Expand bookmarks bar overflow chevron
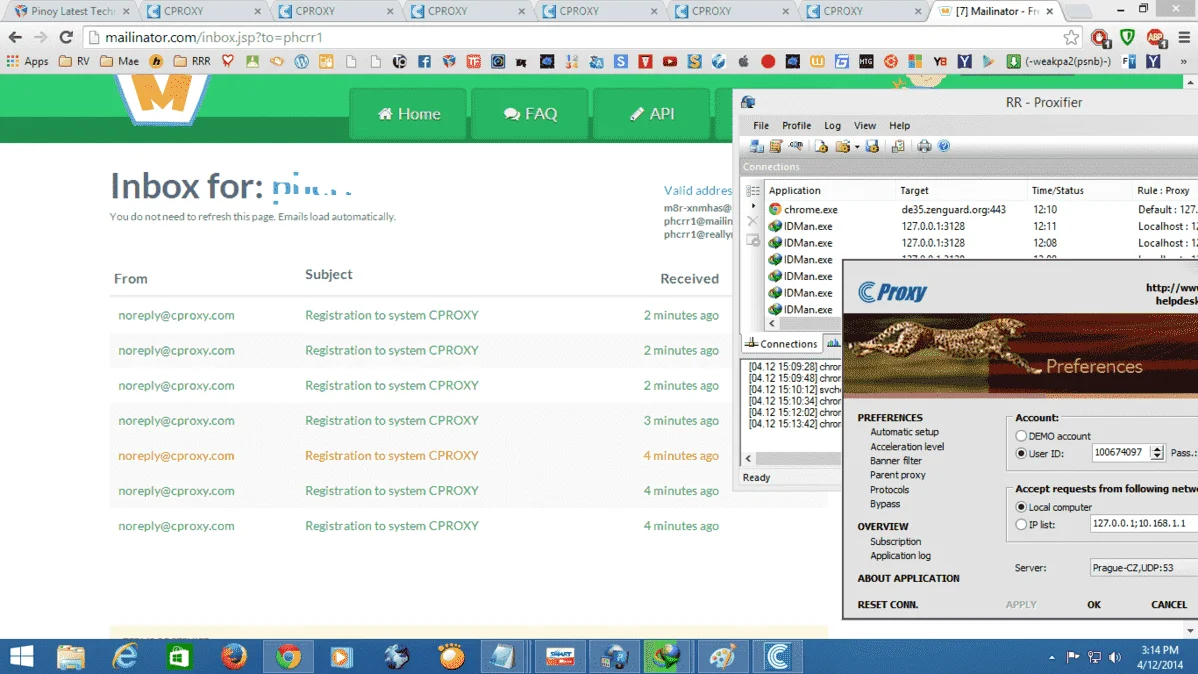Viewport: 1198px width, 674px height. point(1183,61)
